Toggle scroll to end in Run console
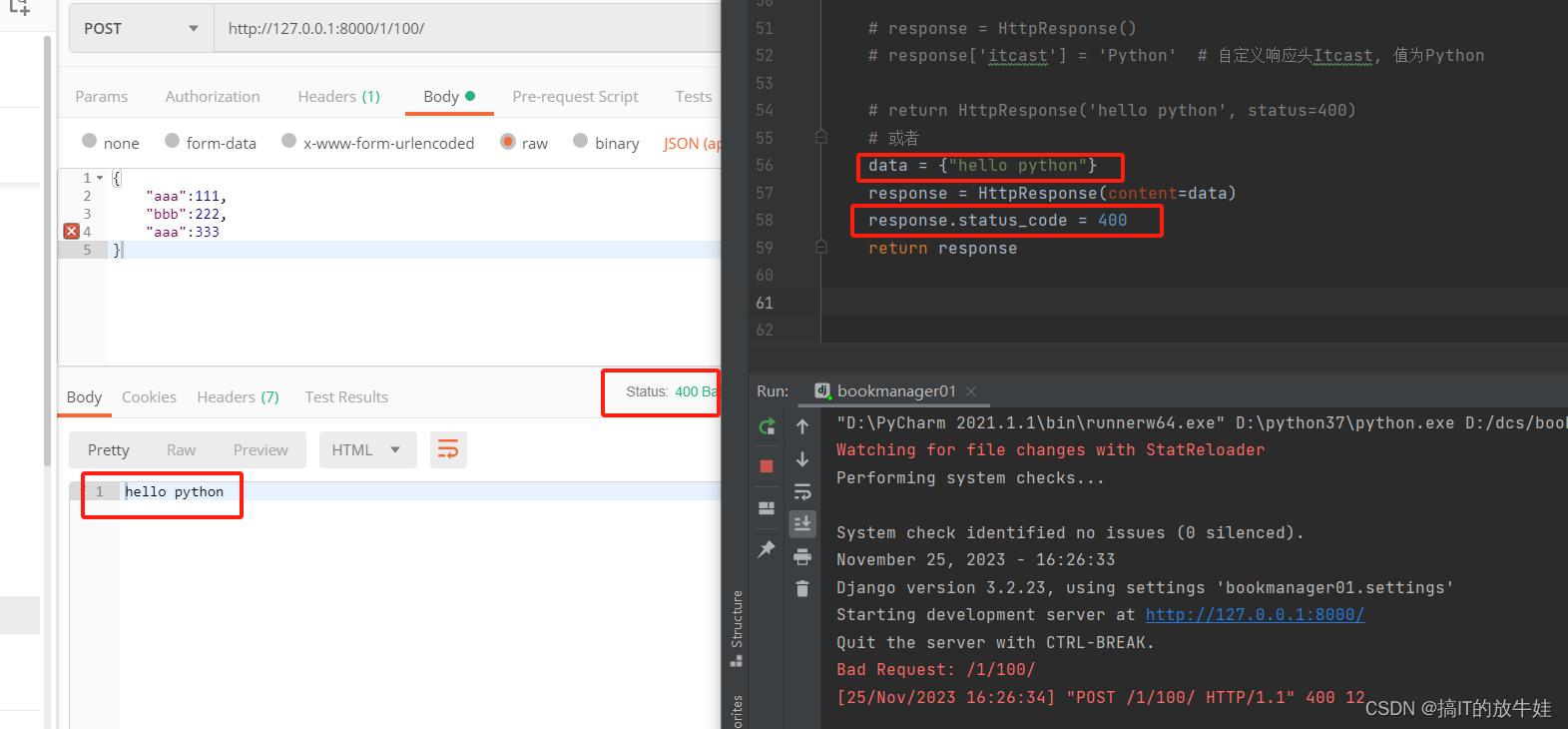Viewport: 1568px width, 729px height. pyautogui.click(x=802, y=523)
